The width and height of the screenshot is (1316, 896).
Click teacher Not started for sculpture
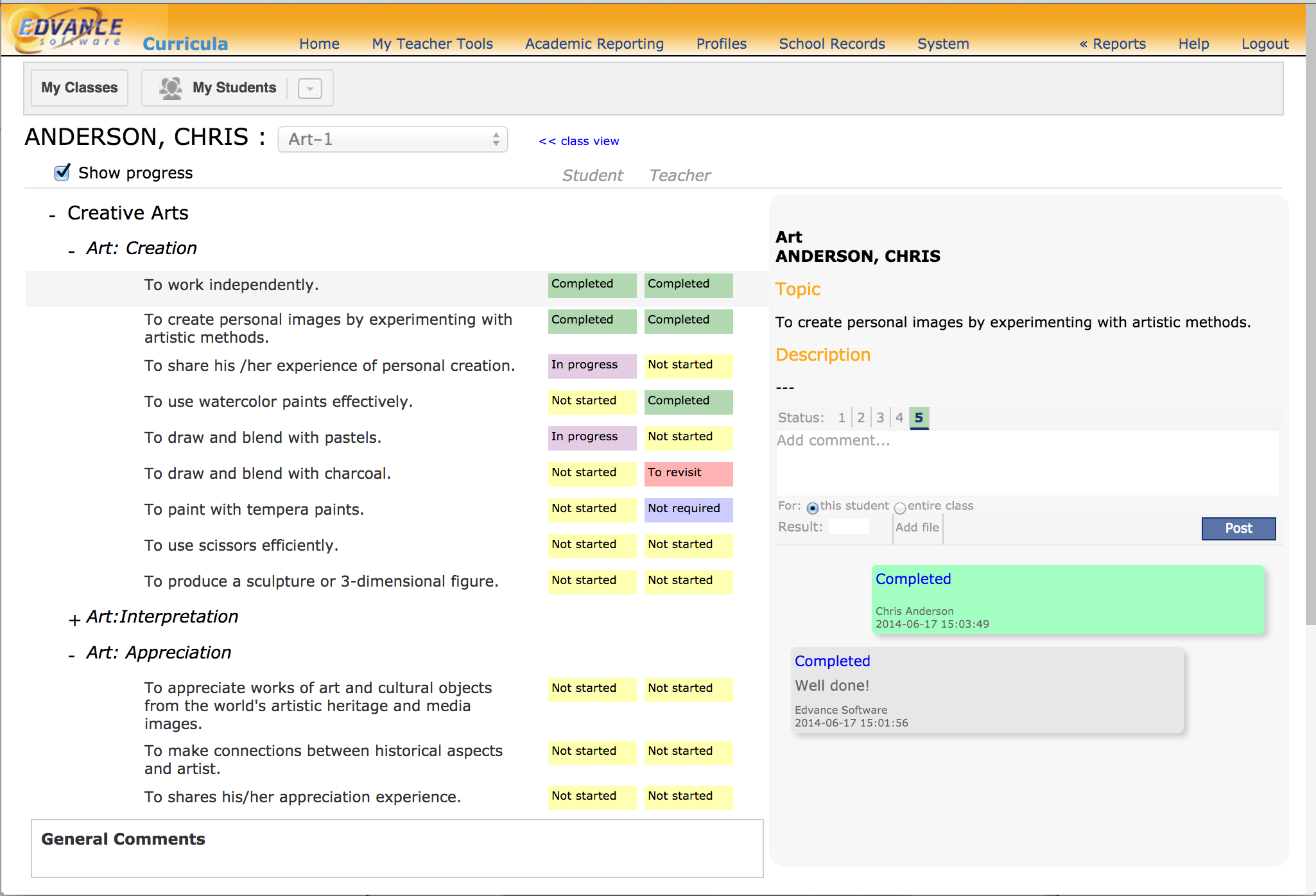coord(688,582)
